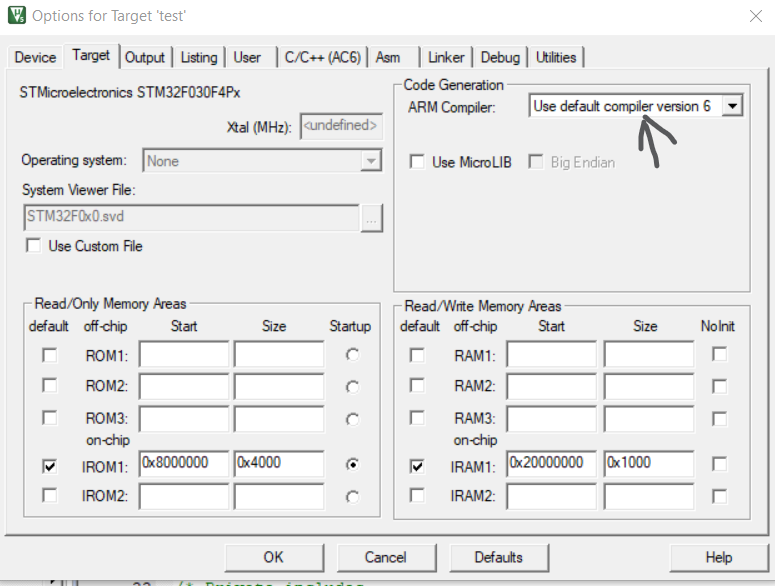Click the ROM1 Size field

pyautogui.click(x=279, y=354)
